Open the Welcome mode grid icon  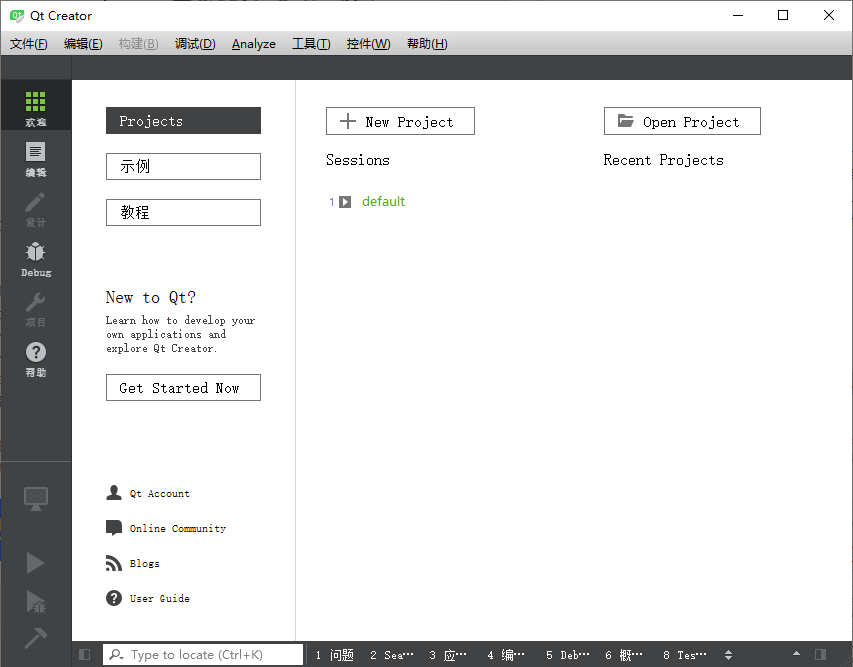click(x=35, y=102)
